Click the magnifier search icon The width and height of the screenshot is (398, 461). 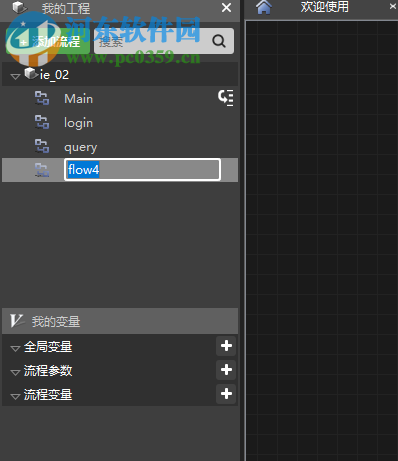pos(219,41)
